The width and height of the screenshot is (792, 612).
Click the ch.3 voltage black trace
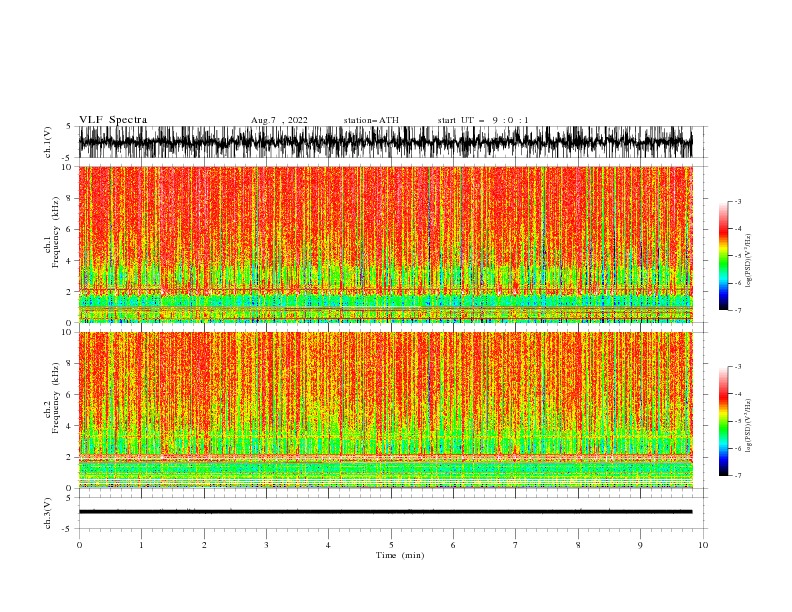[x=385, y=512]
